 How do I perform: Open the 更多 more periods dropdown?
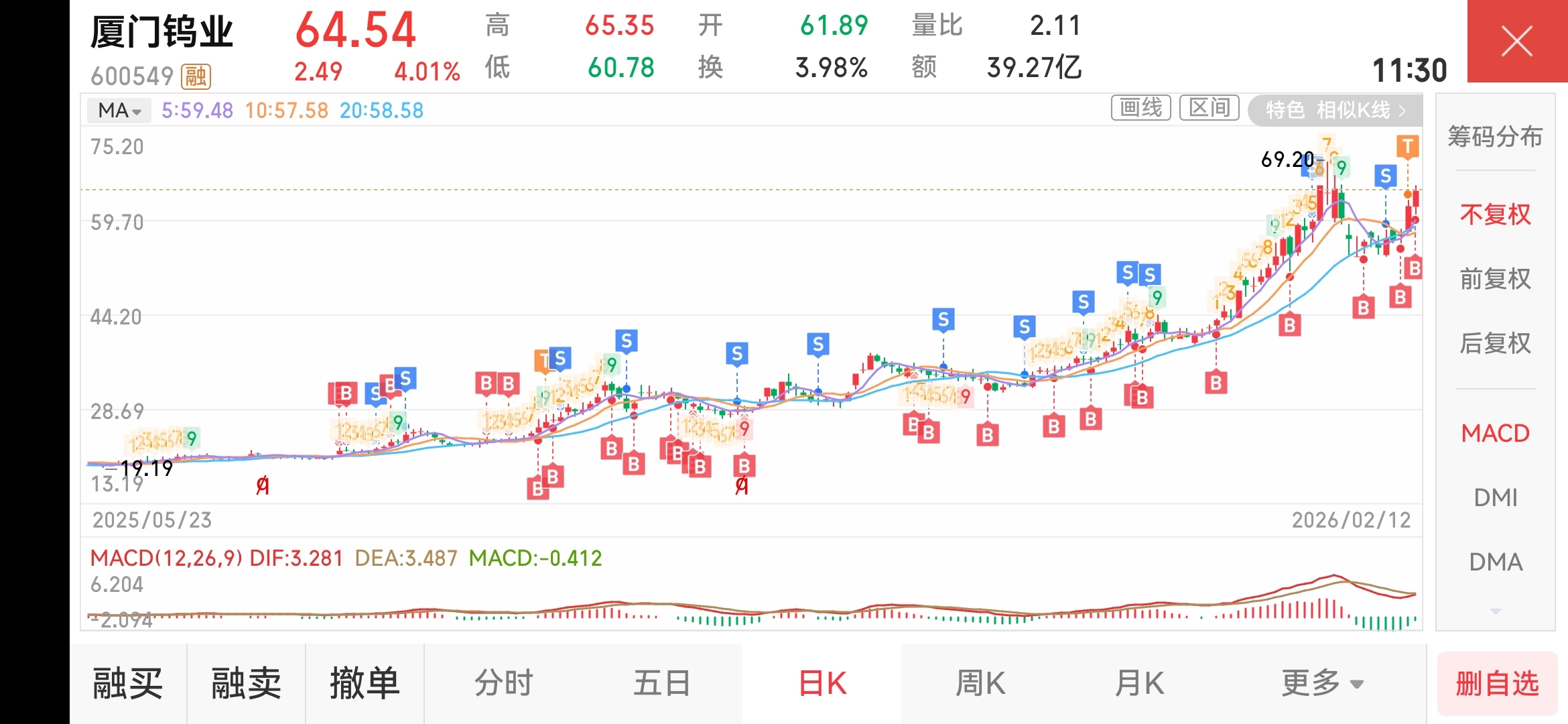1321,684
